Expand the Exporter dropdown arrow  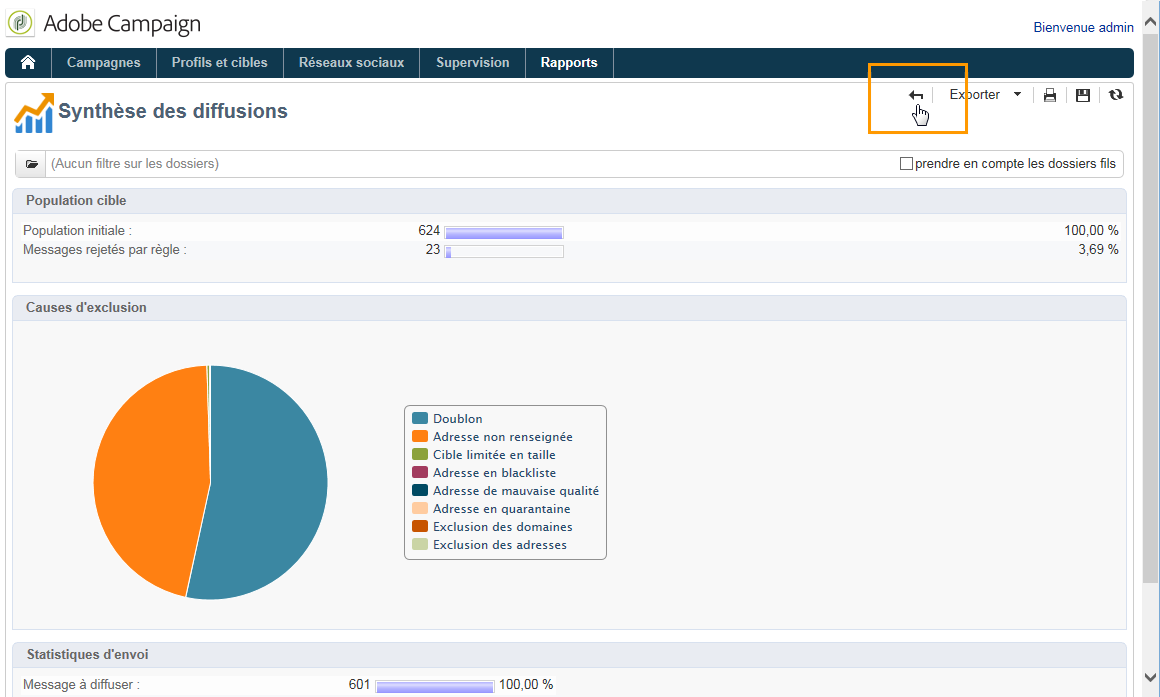pos(1017,94)
